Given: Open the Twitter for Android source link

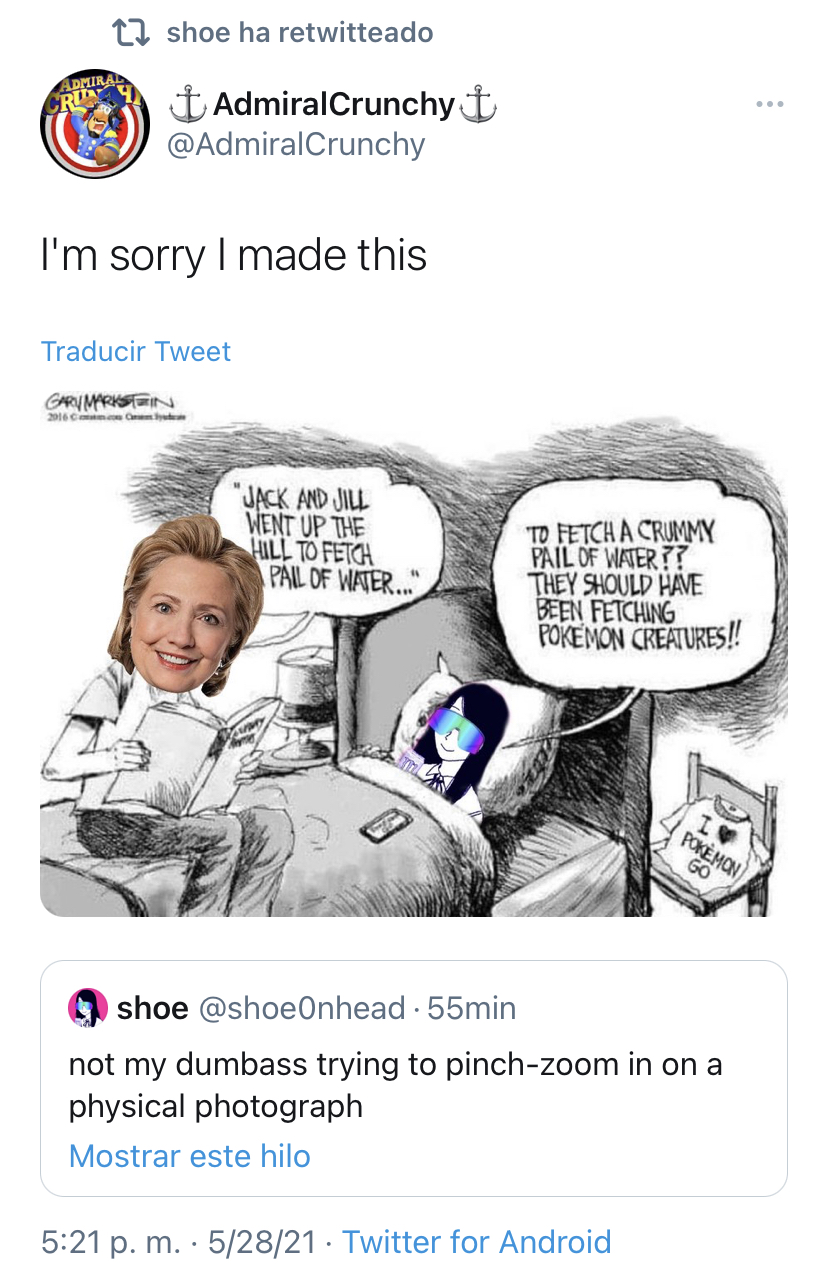Looking at the screenshot, I should tap(477, 1242).
